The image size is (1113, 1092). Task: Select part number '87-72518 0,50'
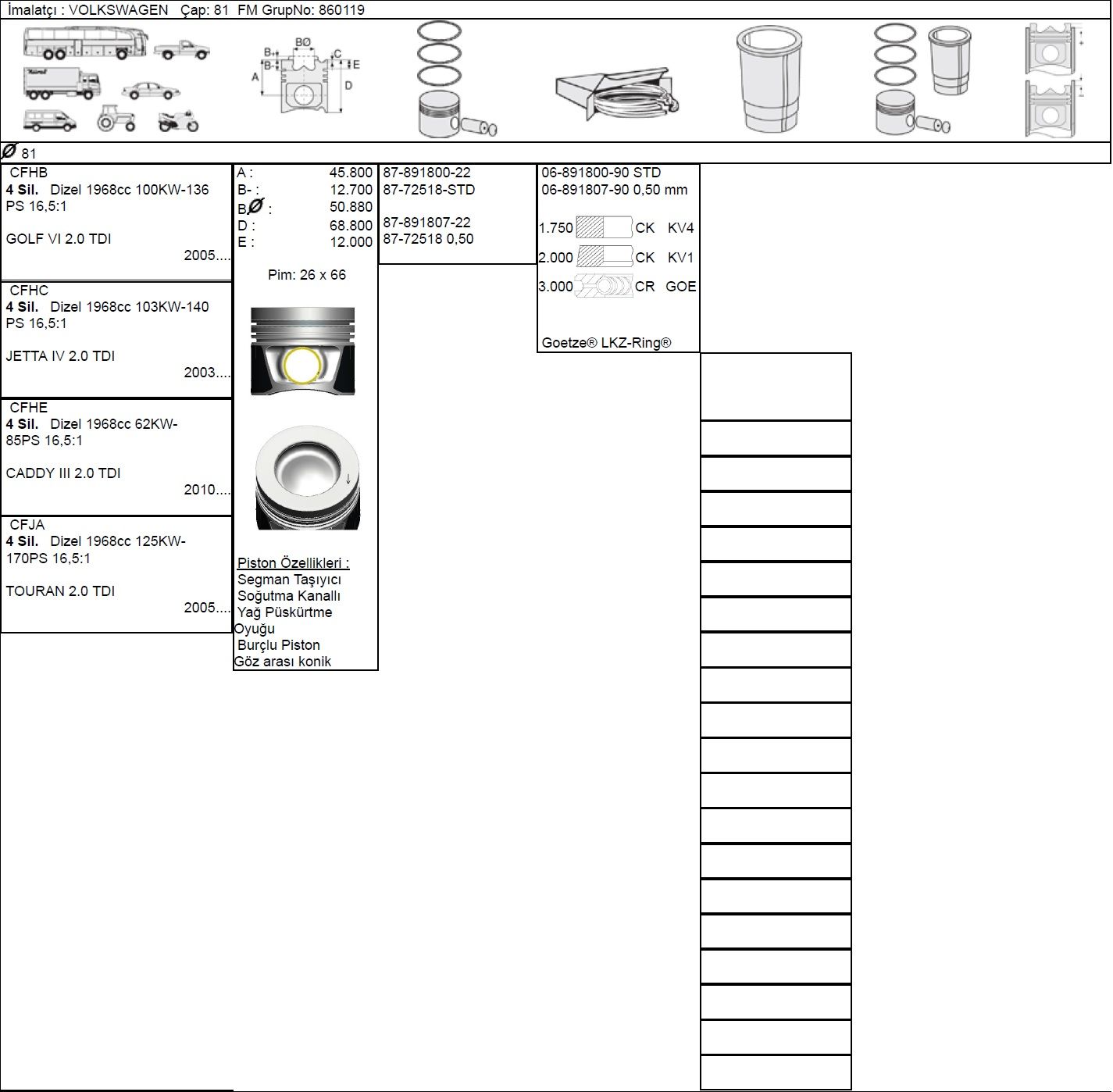[x=428, y=239]
